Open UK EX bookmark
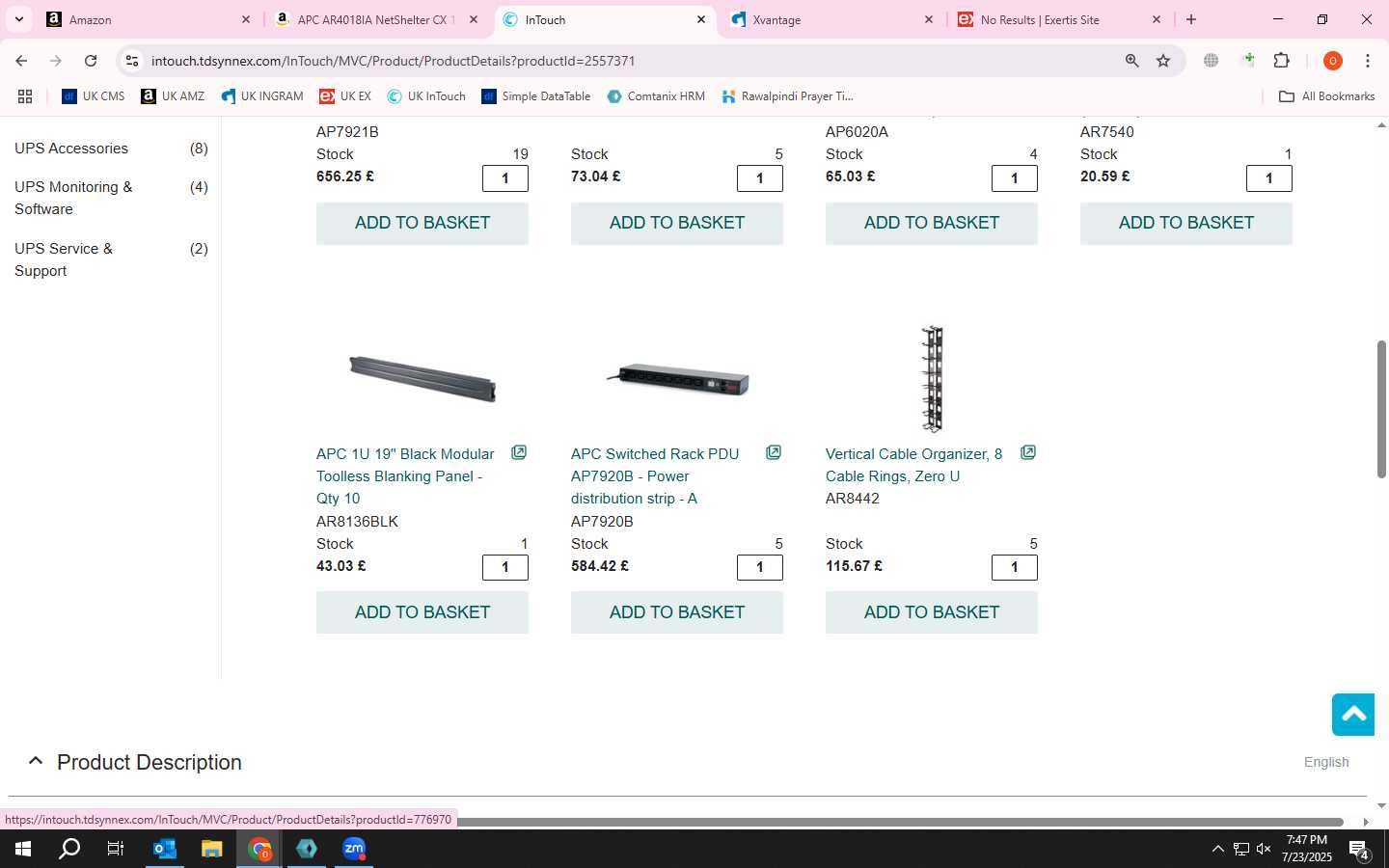Image resolution: width=1389 pixels, height=868 pixels. 345,96
